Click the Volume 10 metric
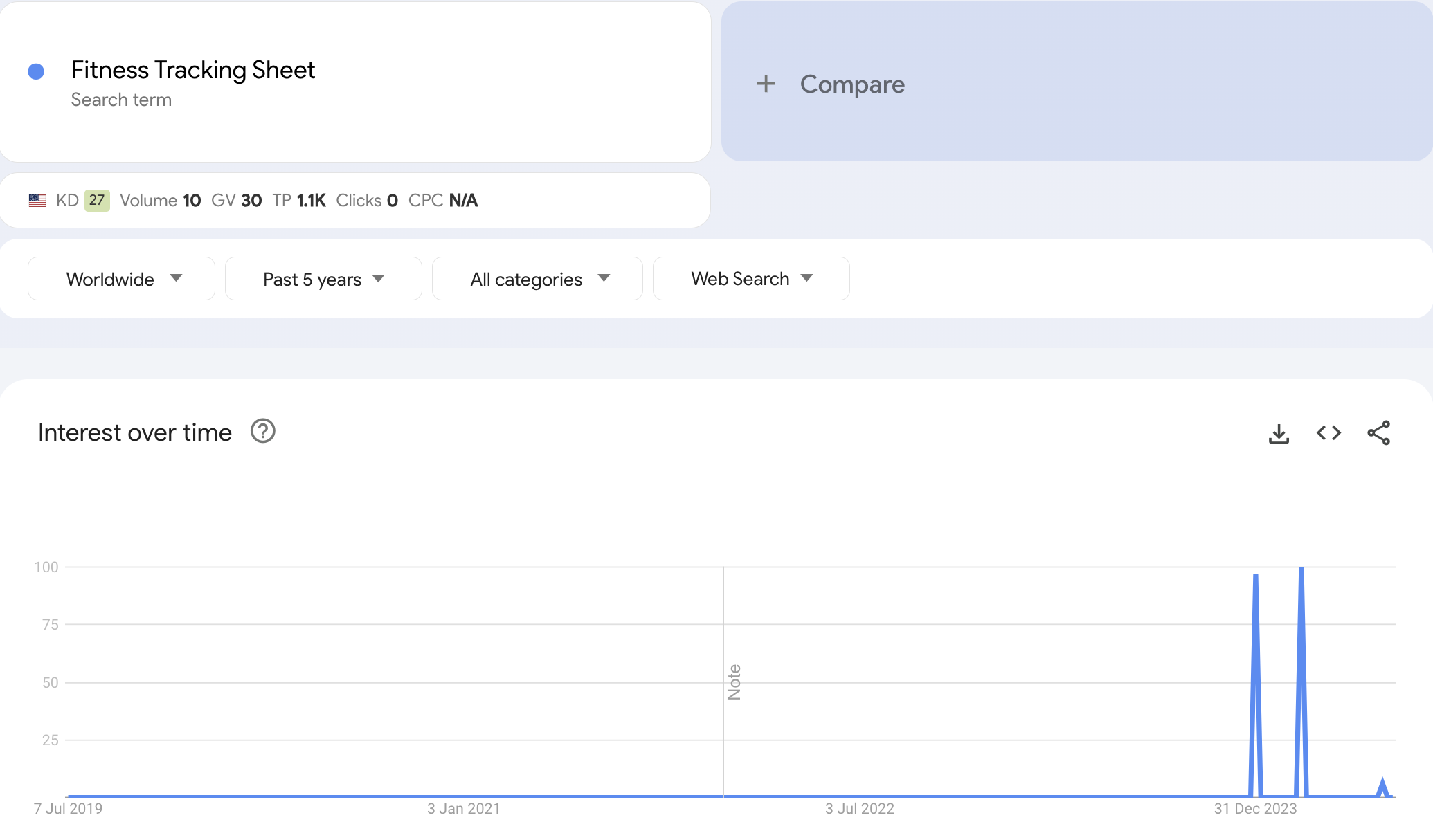The image size is (1433, 840). 161,201
